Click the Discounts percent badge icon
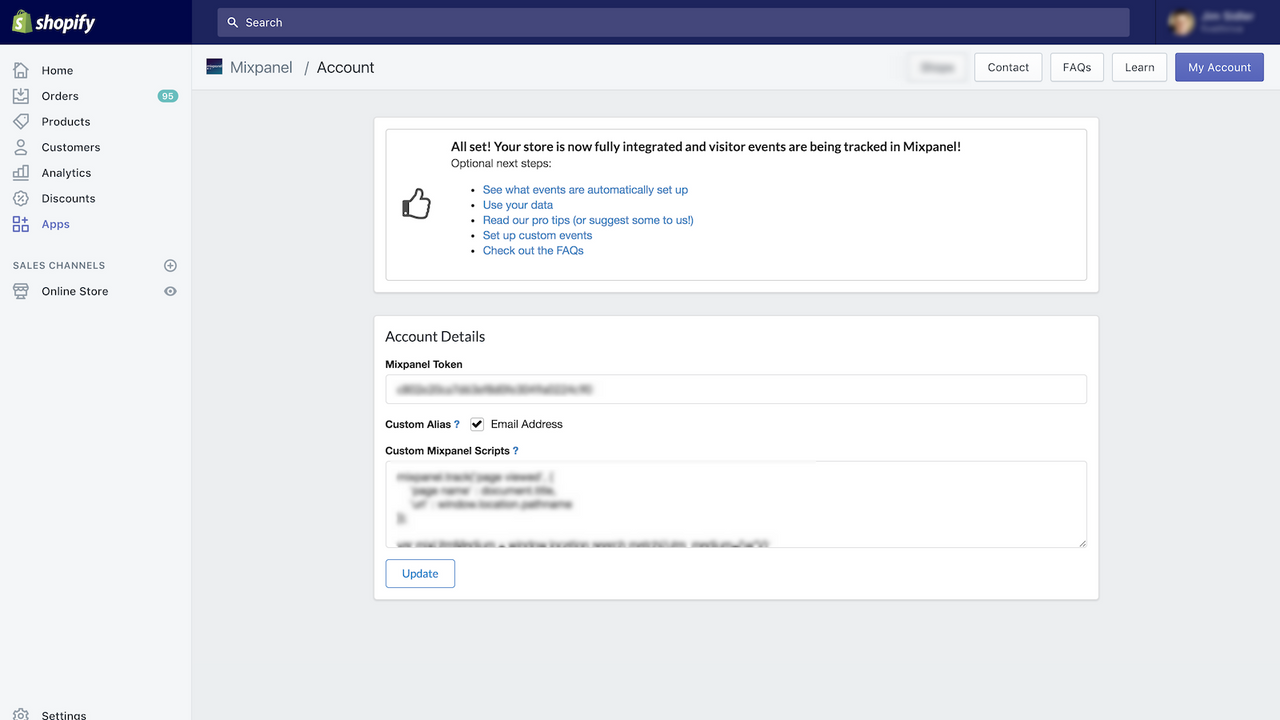This screenshot has height=720, width=1280. 21,198
